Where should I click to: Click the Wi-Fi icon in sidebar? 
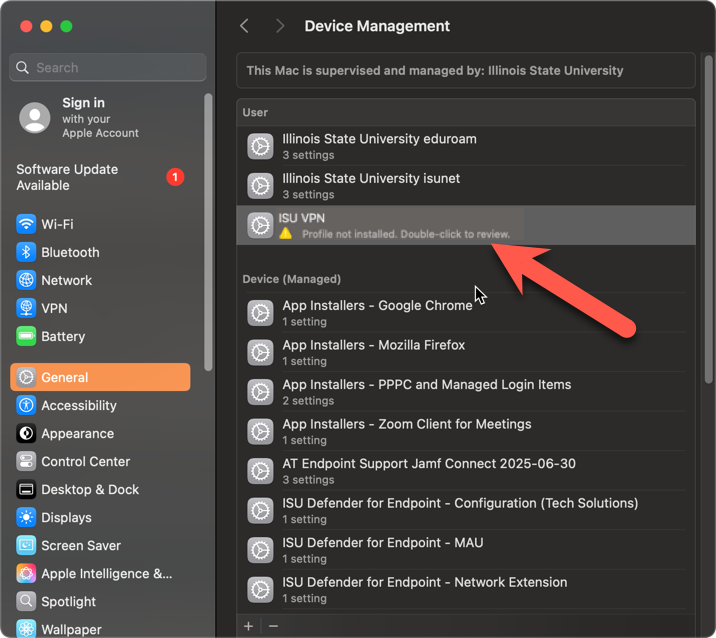(26, 224)
